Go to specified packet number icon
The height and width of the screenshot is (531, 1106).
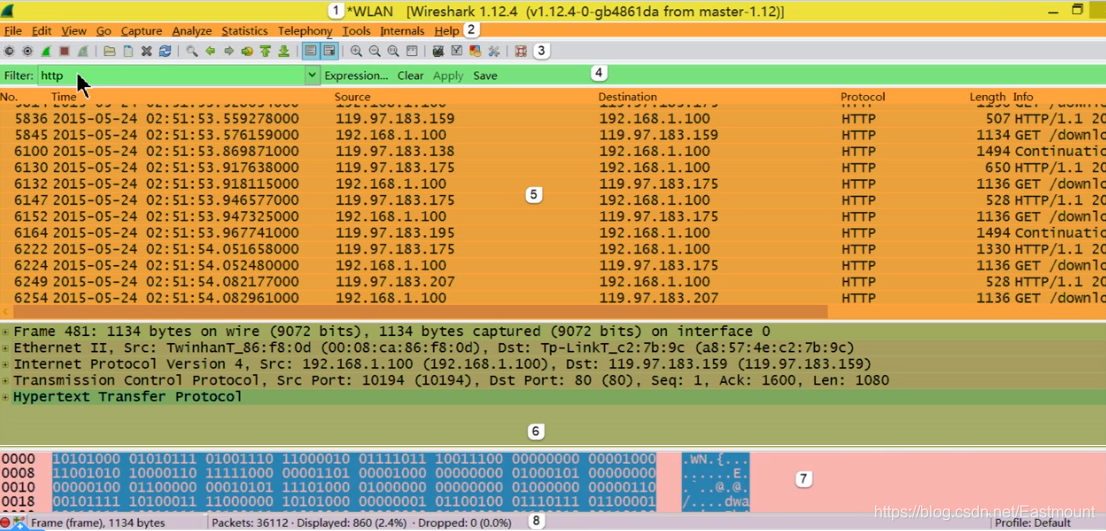coord(247,51)
